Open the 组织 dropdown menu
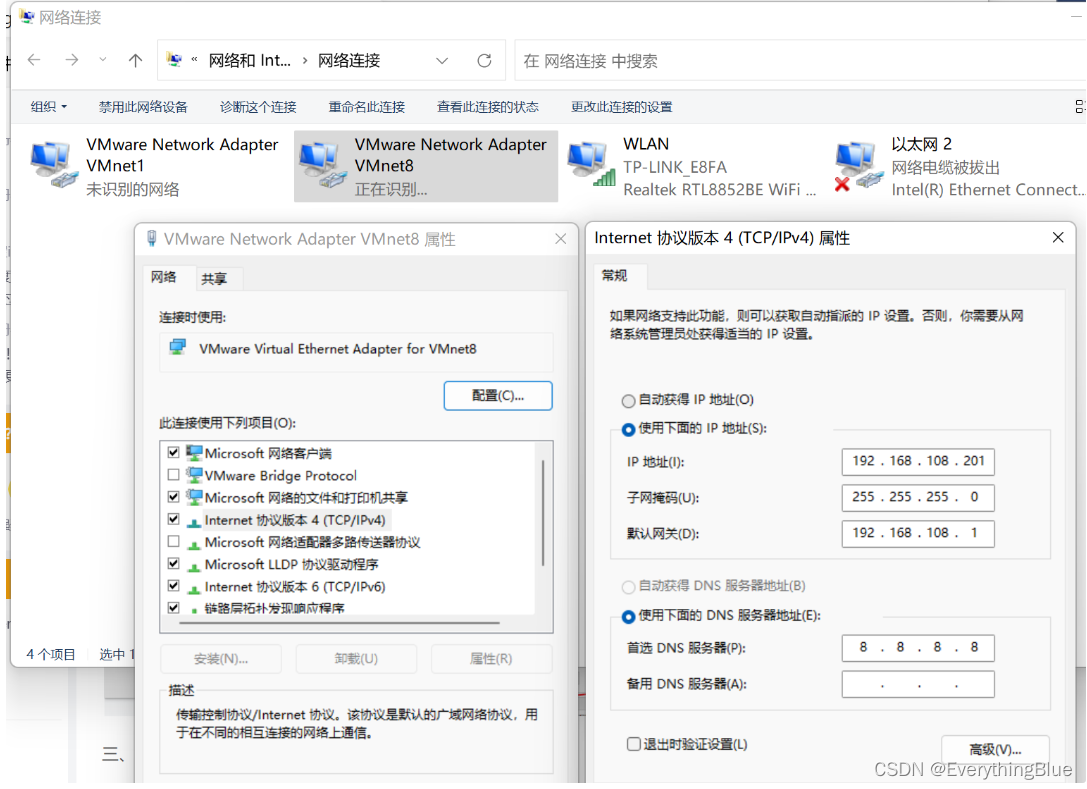Viewport: 1087px width, 789px height. [47, 106]
